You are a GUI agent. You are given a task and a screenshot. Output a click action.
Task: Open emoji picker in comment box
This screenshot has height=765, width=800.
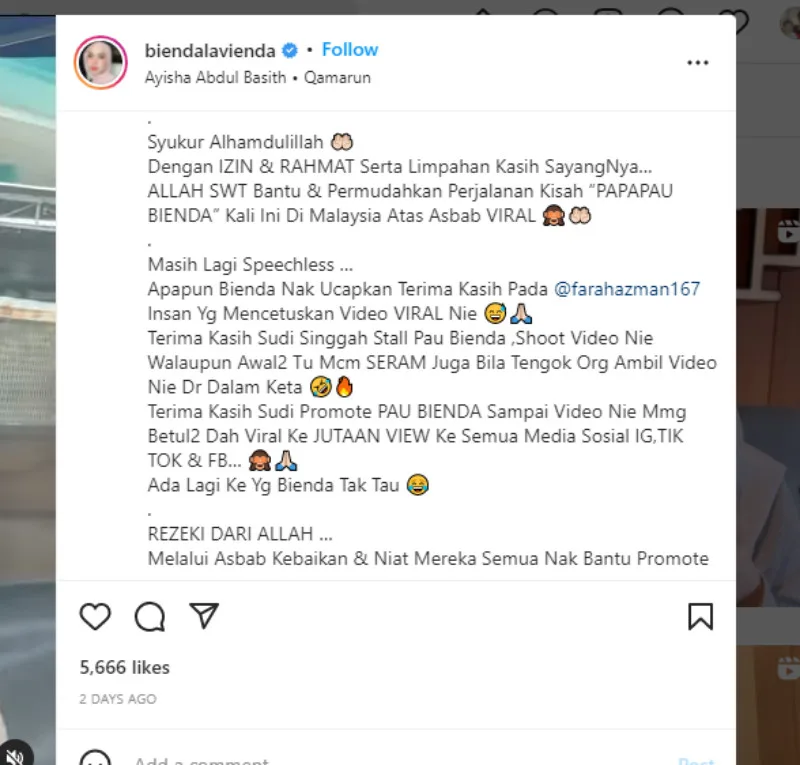pyautogui.click(x=95, y=758)
